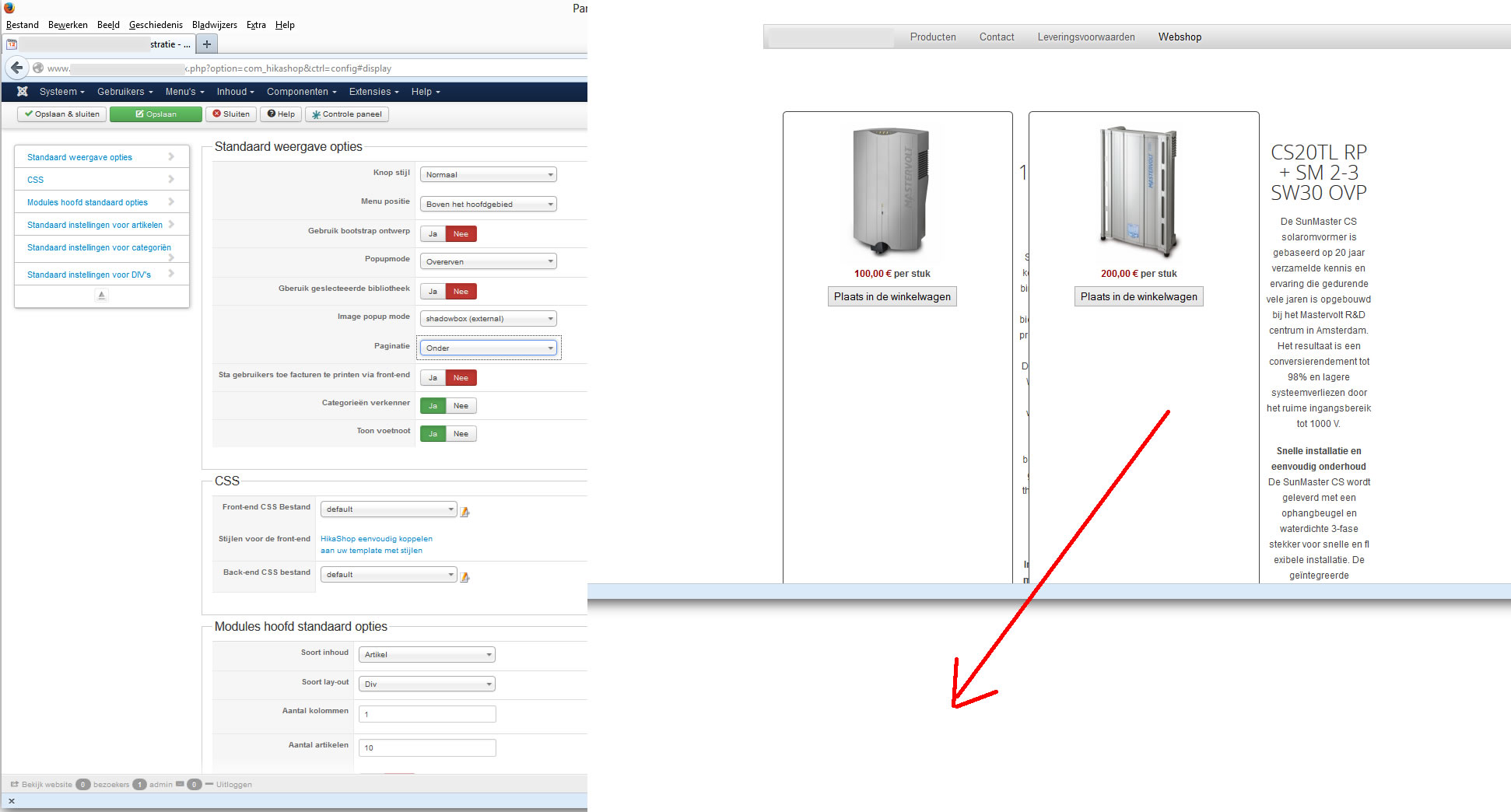Click the Help button in Joomla toolbar

pyautogui.click(x=281, y=114)
